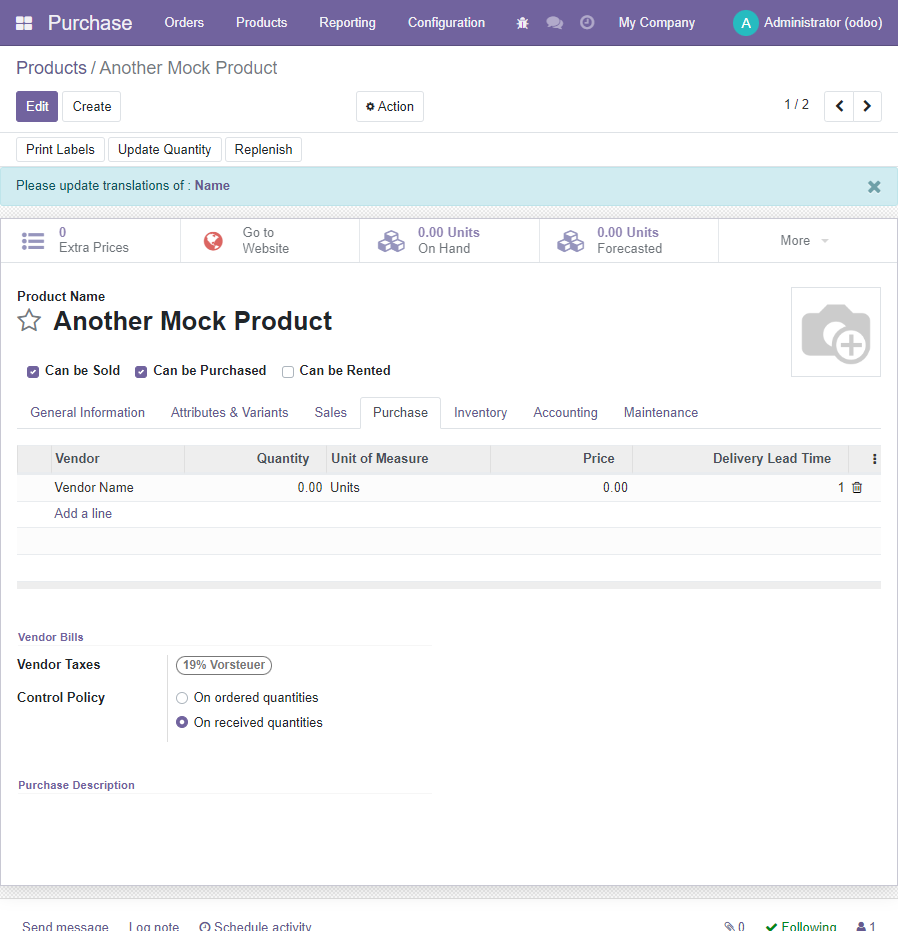Dismiss the translations notice with X
This screenshot has width=898, height=931.
click(874, 187)
